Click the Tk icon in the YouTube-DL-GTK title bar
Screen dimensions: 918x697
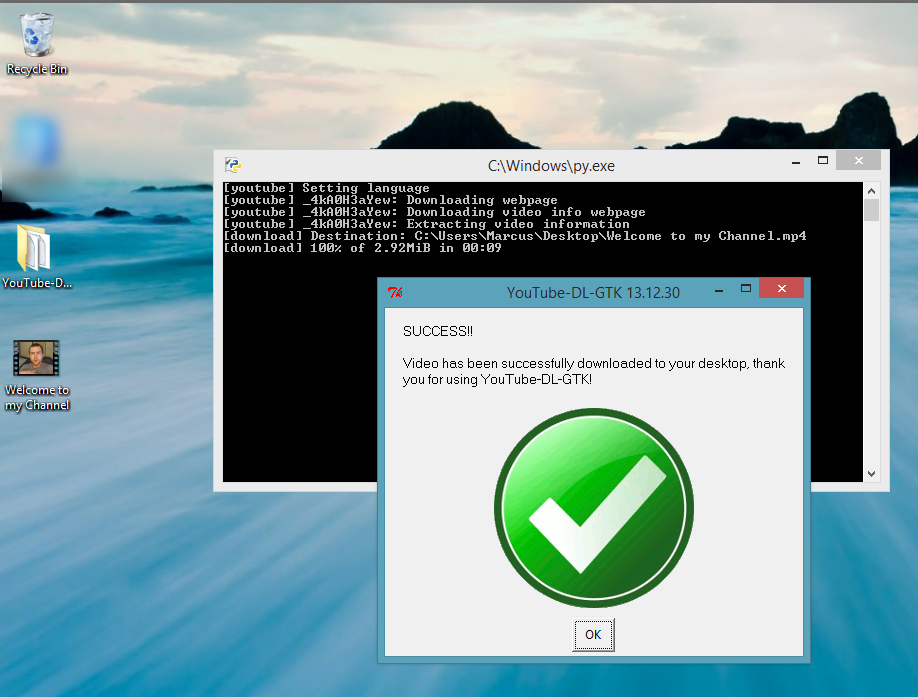pyautogui.click(x=395, y=292)
